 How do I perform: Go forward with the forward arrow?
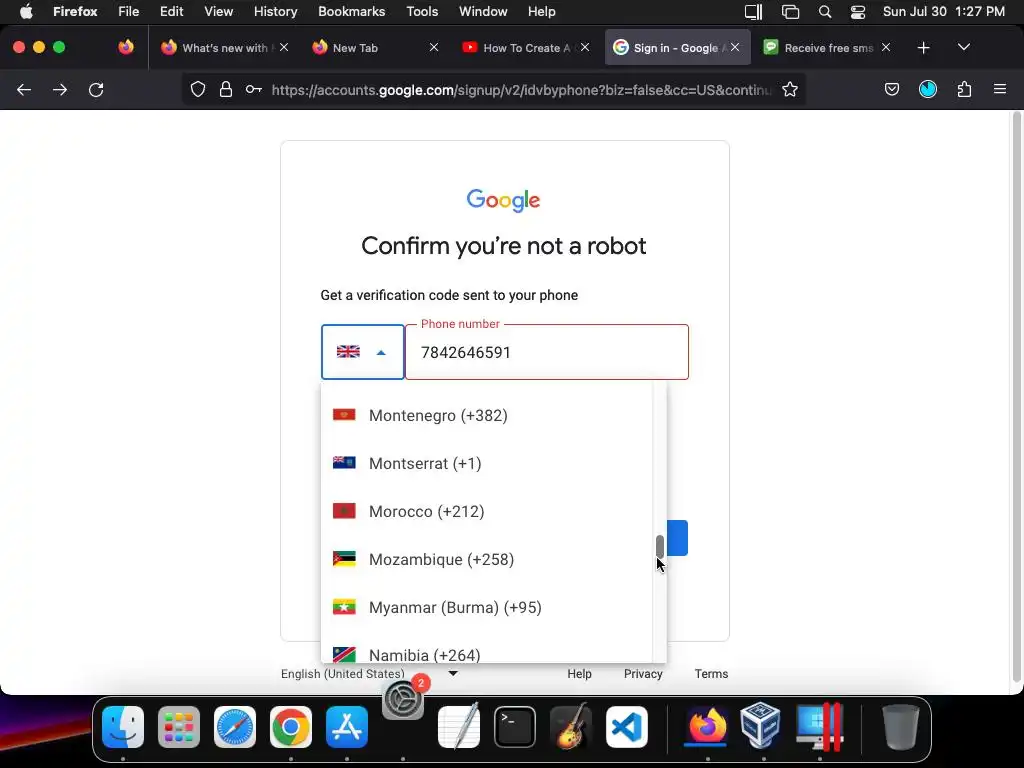pos(60,89)
